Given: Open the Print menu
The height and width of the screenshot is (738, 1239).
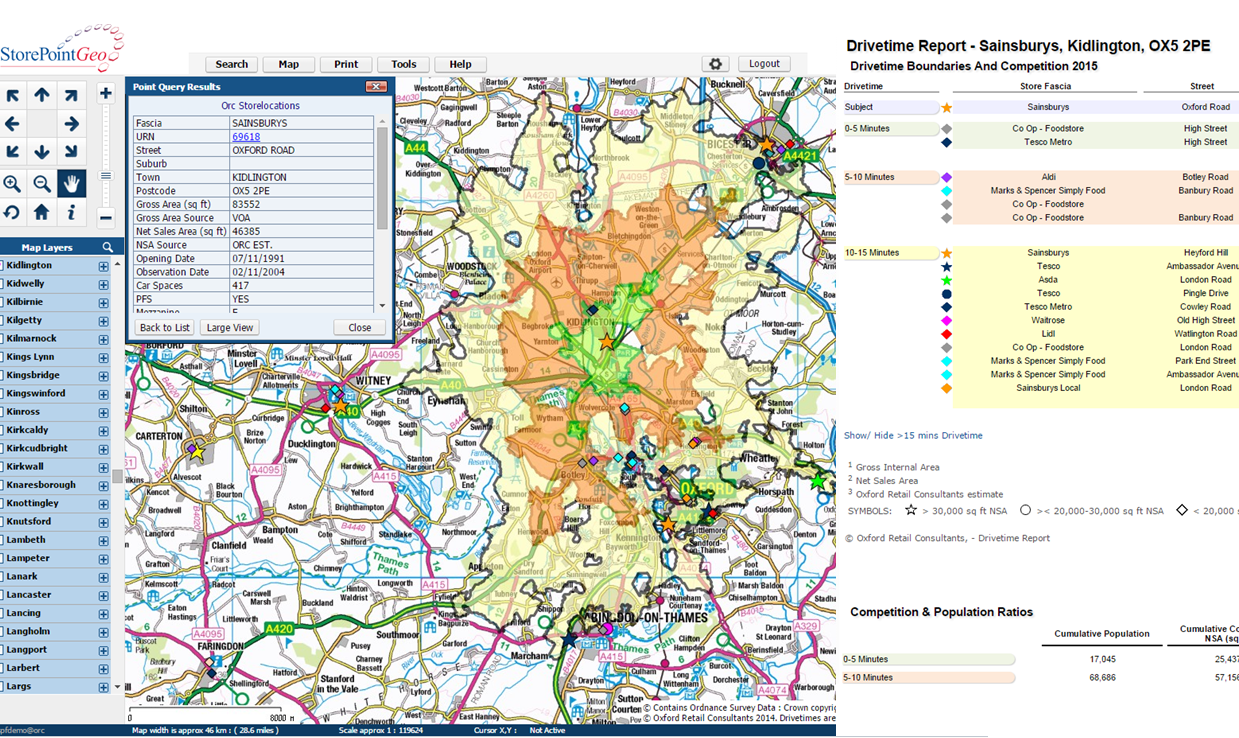Looking at the screenshot, I should pos(346,64).
